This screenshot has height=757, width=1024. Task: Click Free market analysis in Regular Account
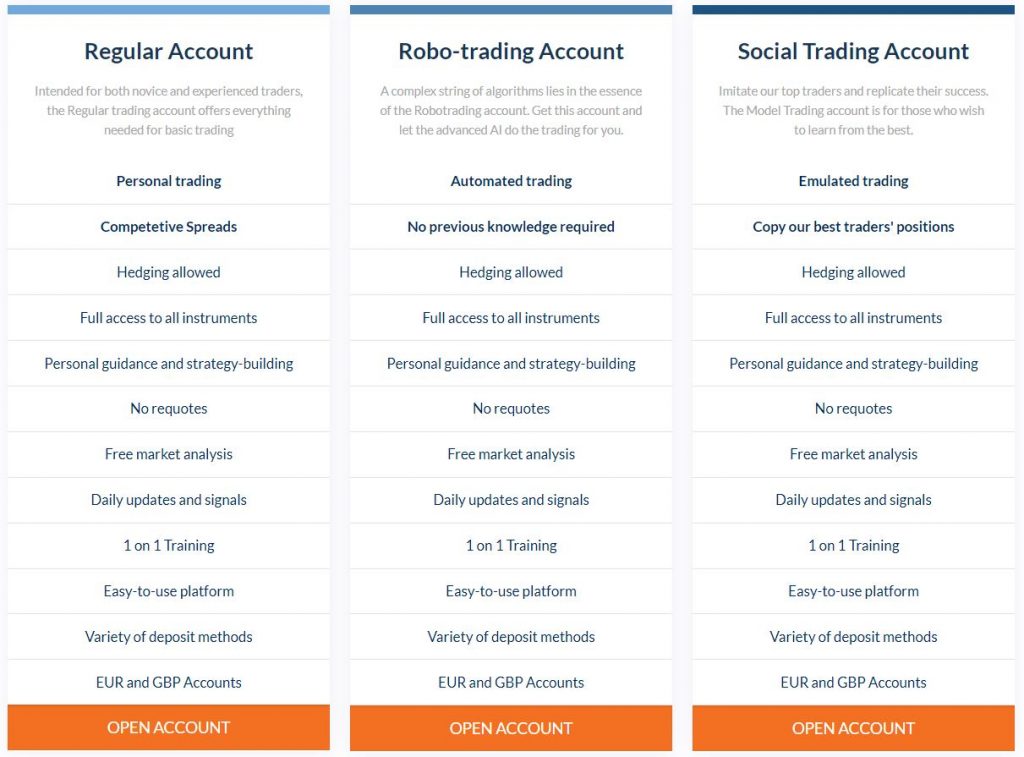pos(168,454)
